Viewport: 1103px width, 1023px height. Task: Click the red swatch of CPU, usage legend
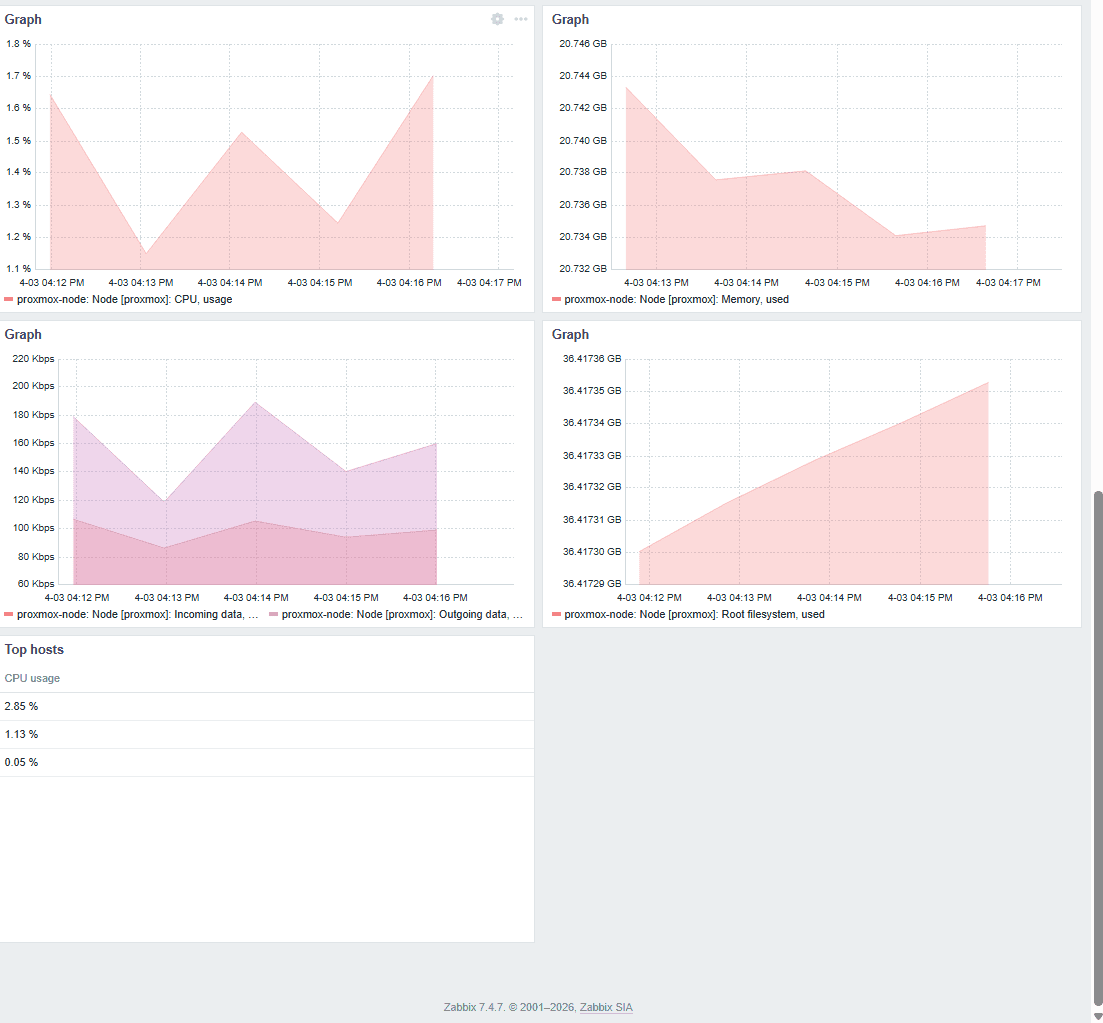8,300
